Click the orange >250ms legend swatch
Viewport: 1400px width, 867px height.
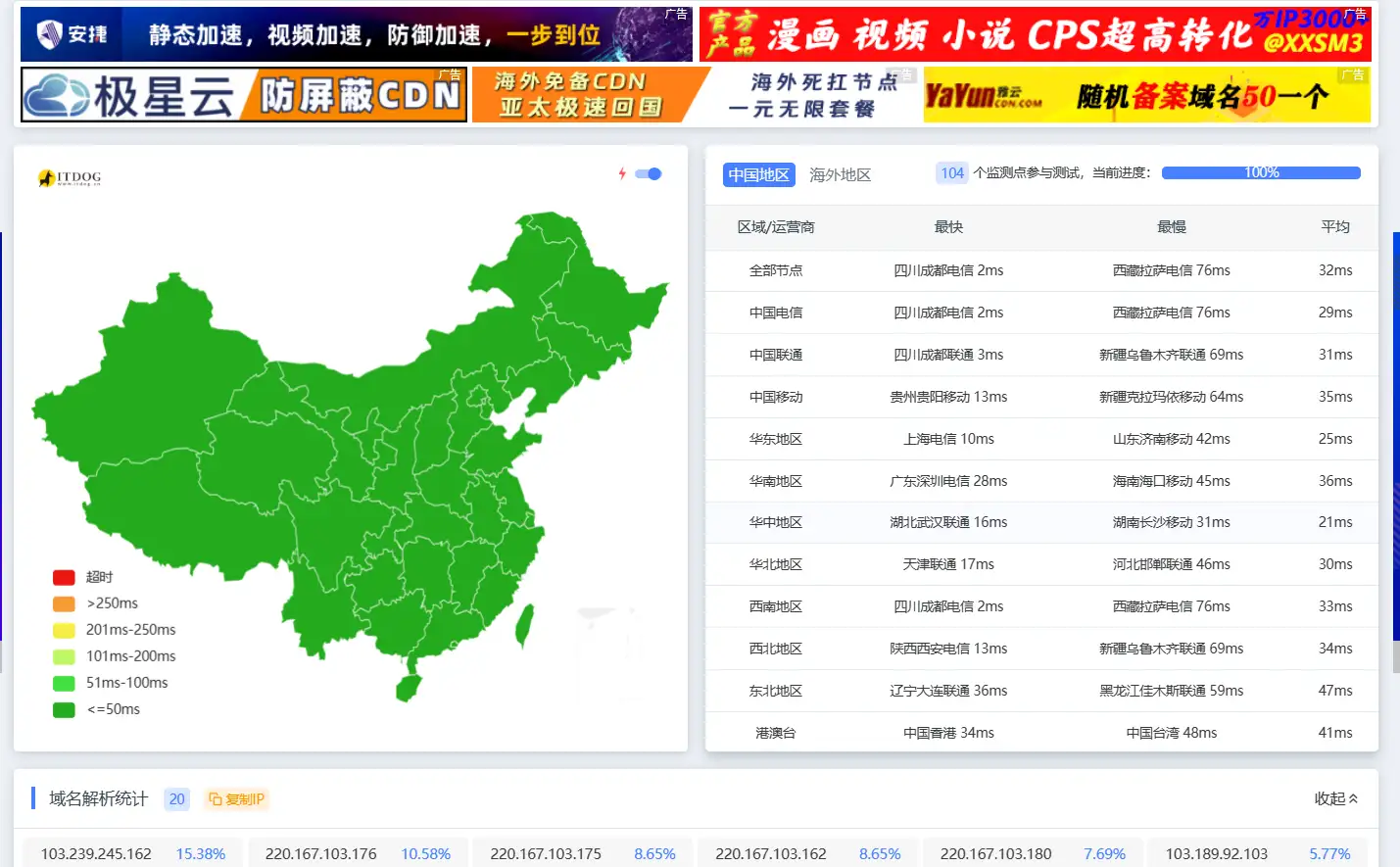point(64,603)
